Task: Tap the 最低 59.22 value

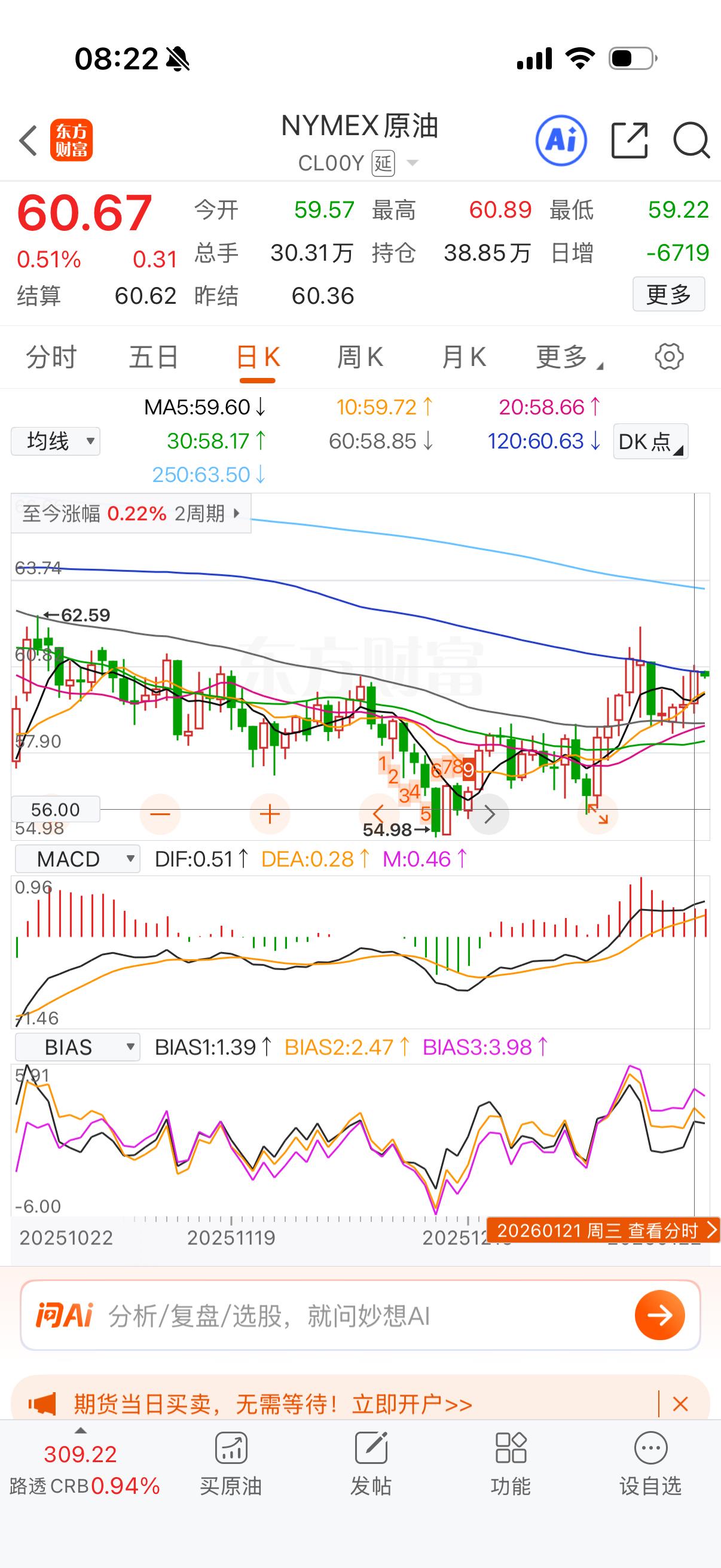Action: click(x=679, y=210)
